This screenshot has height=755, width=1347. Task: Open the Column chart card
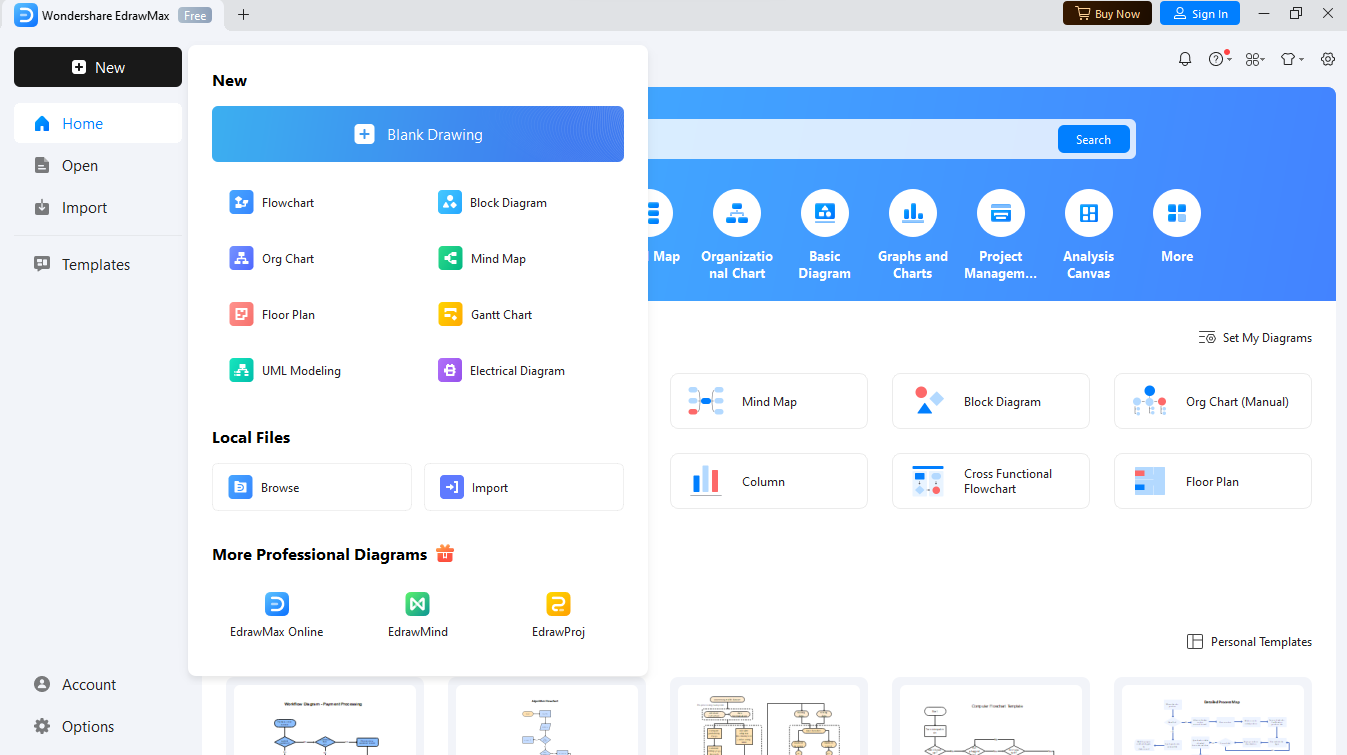pyautogui.click(x=769, y=481)
